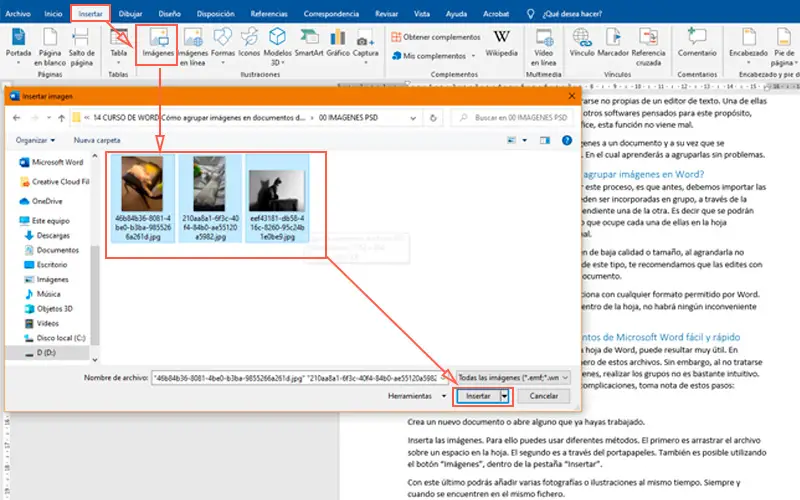The width and height of the screenshot is (800, 500).
Task: Click the Imágenes ribbon button
Action: tap(158, 45)
